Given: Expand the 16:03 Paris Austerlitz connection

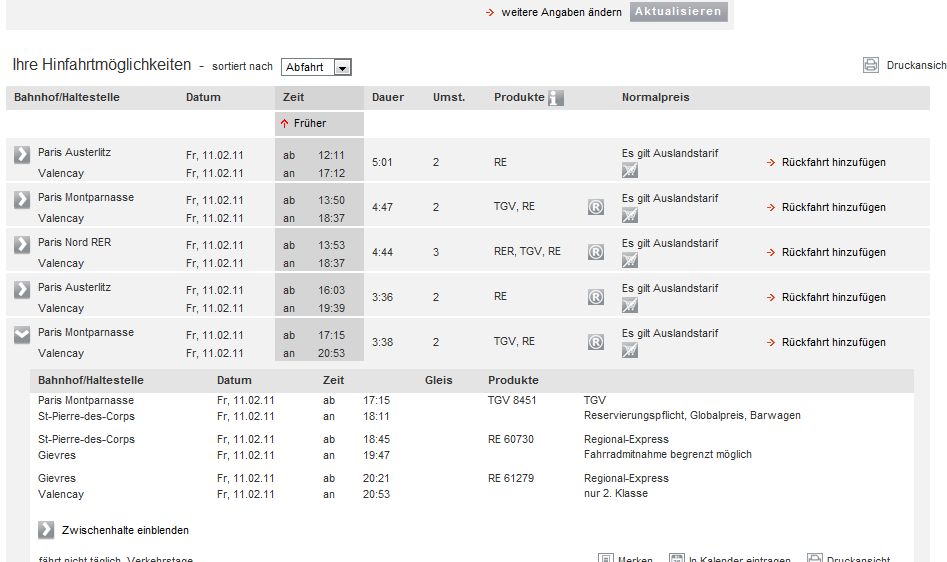Looking at the screenshot, I should 22,290.
